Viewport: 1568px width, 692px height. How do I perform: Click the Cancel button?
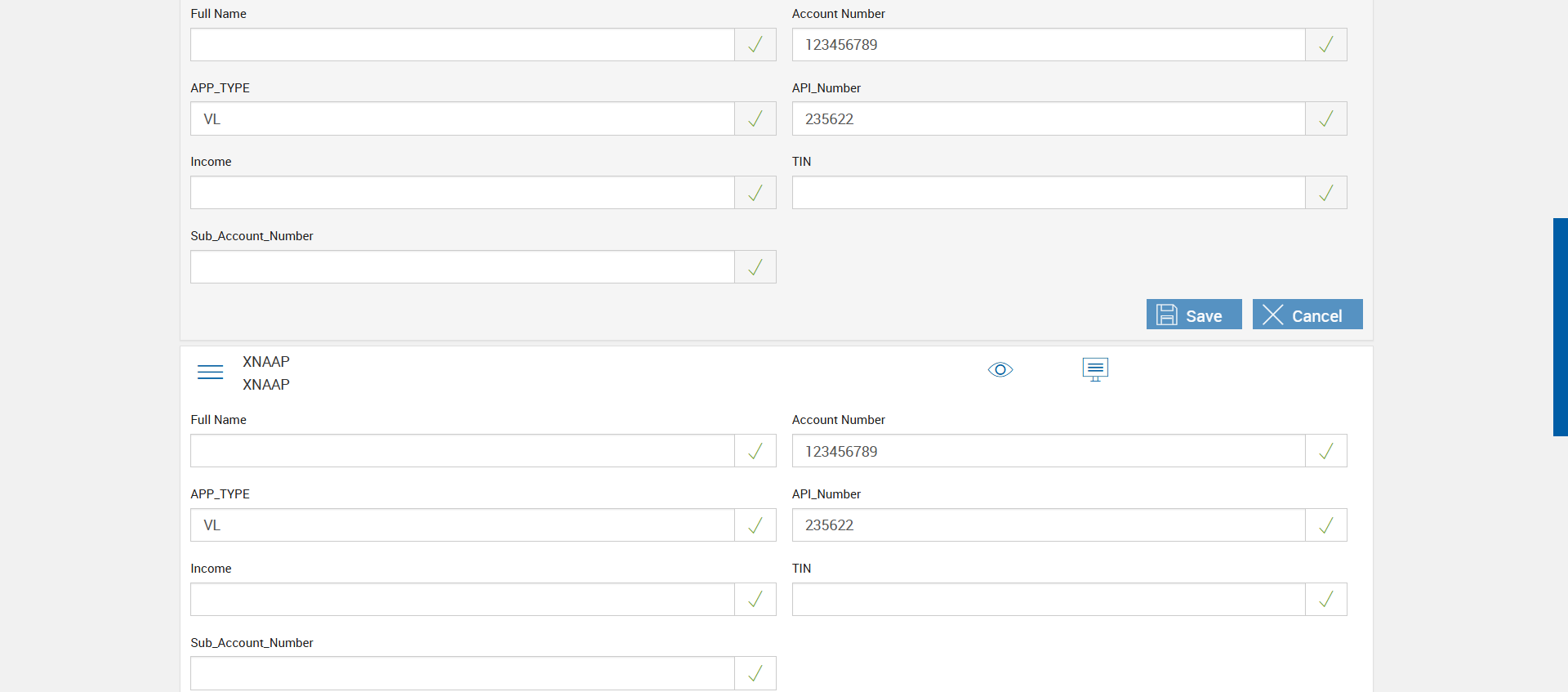pos(1307,315)
